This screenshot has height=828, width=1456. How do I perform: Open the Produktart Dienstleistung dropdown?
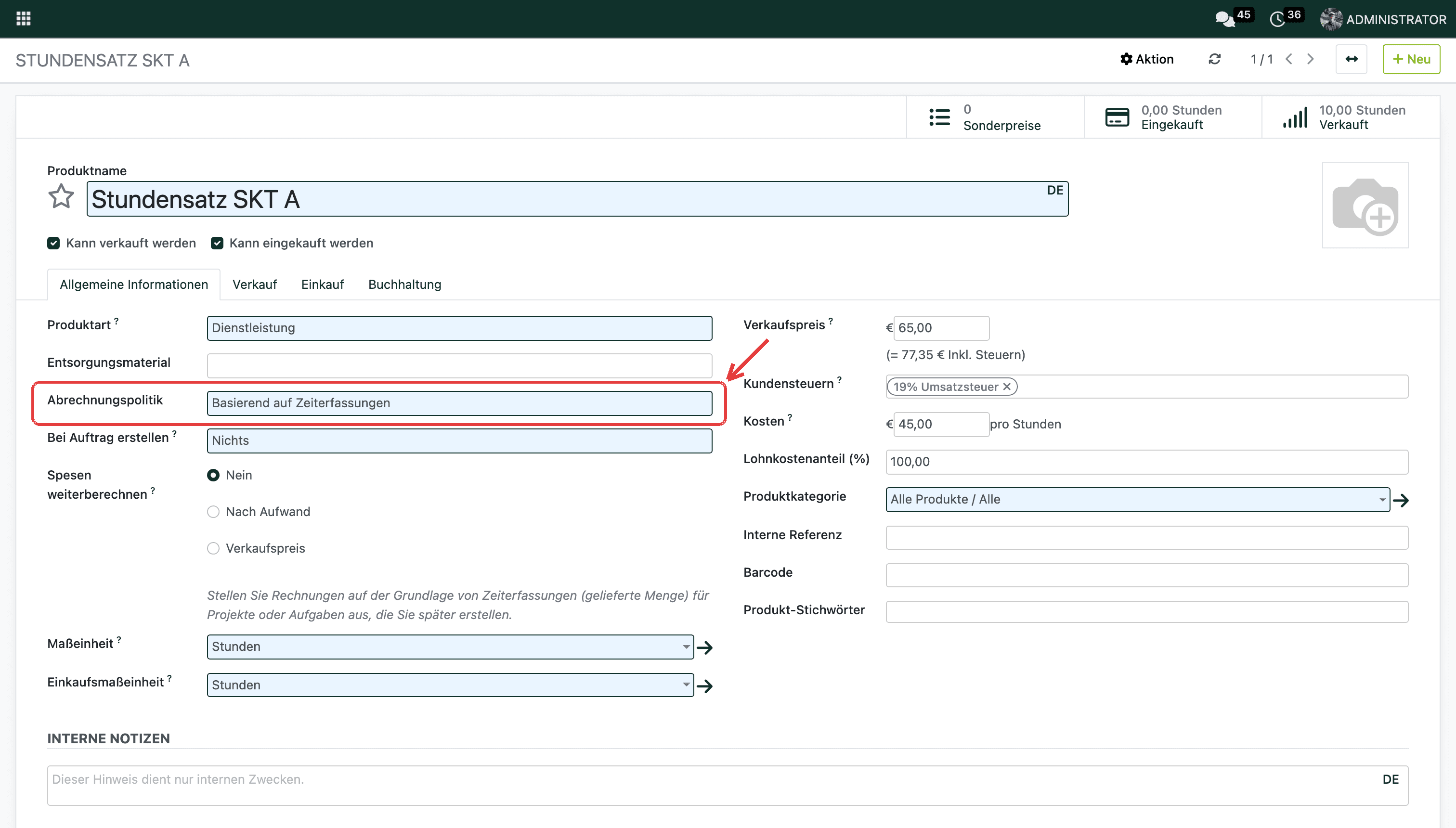[459, 328]
